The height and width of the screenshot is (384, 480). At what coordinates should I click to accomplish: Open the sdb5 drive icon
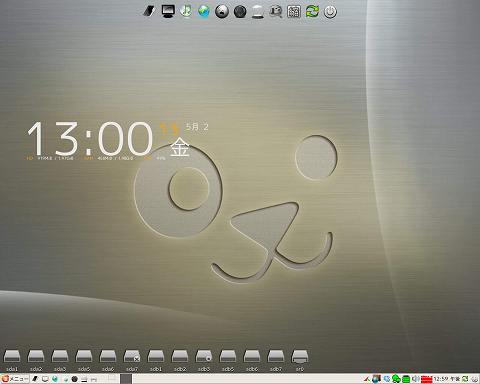point(228,357)
